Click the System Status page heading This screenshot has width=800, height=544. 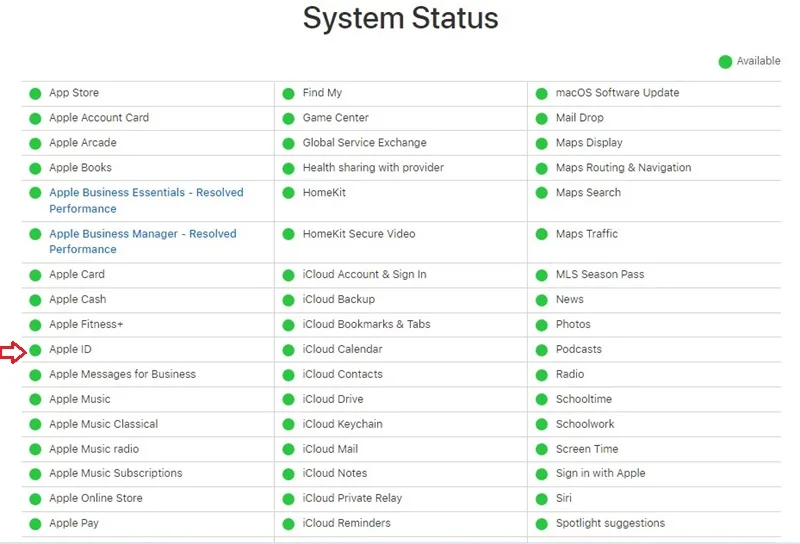pyautogui.click(x=401, y=18)
